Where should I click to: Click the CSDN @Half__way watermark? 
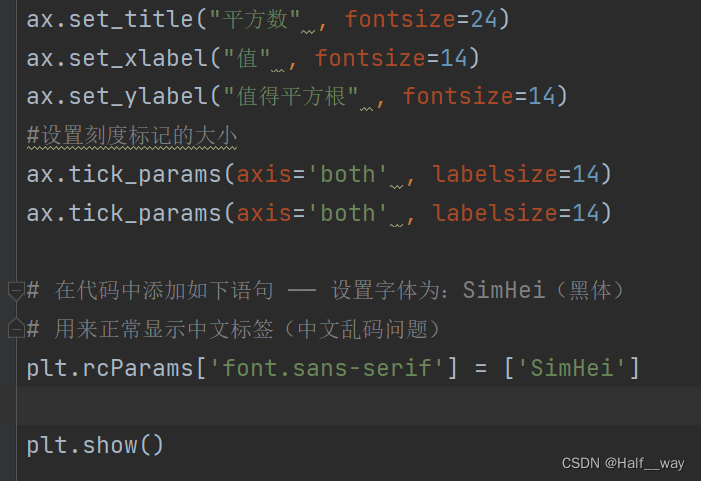pos(623,463)
